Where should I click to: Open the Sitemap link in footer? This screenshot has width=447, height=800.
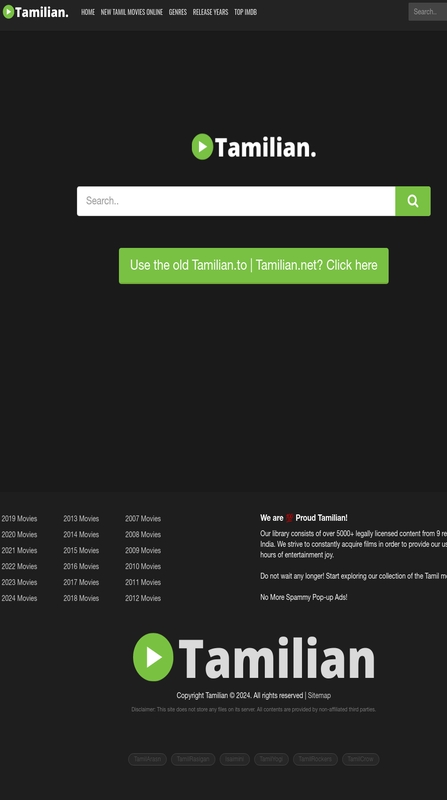(319, 695)
